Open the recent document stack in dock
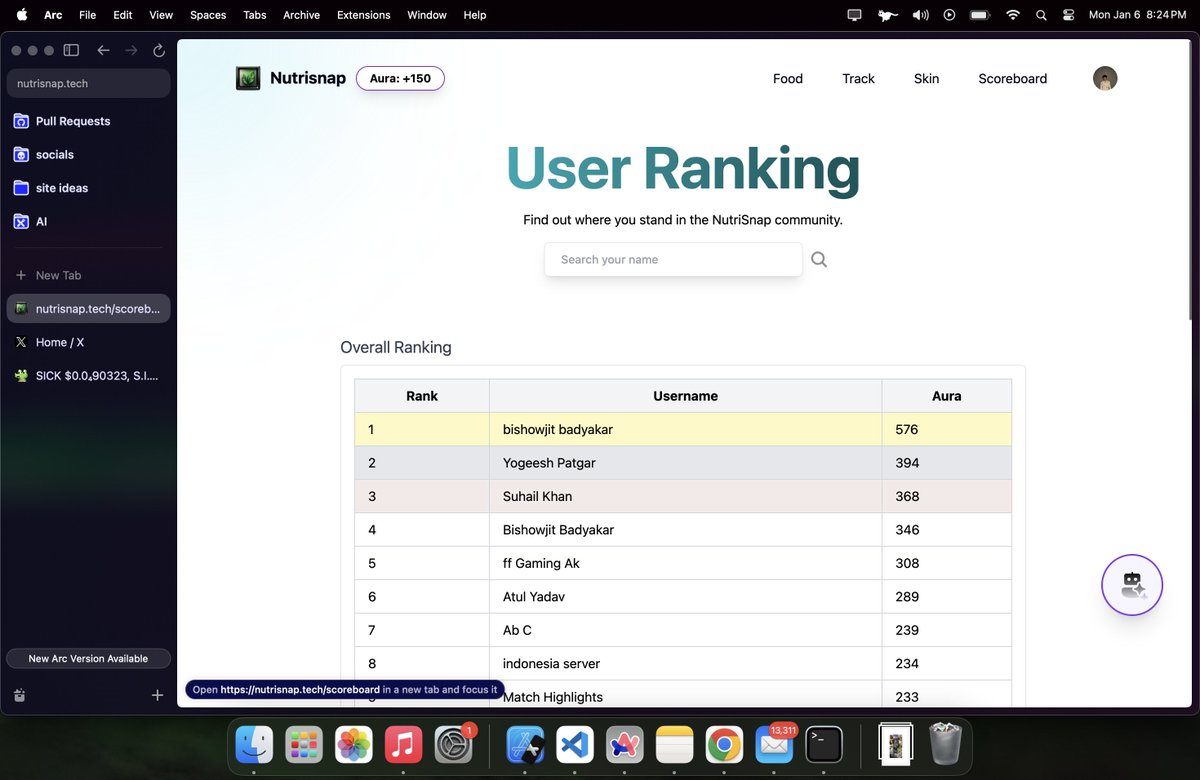1200x780 pixels. pos(896,745)
